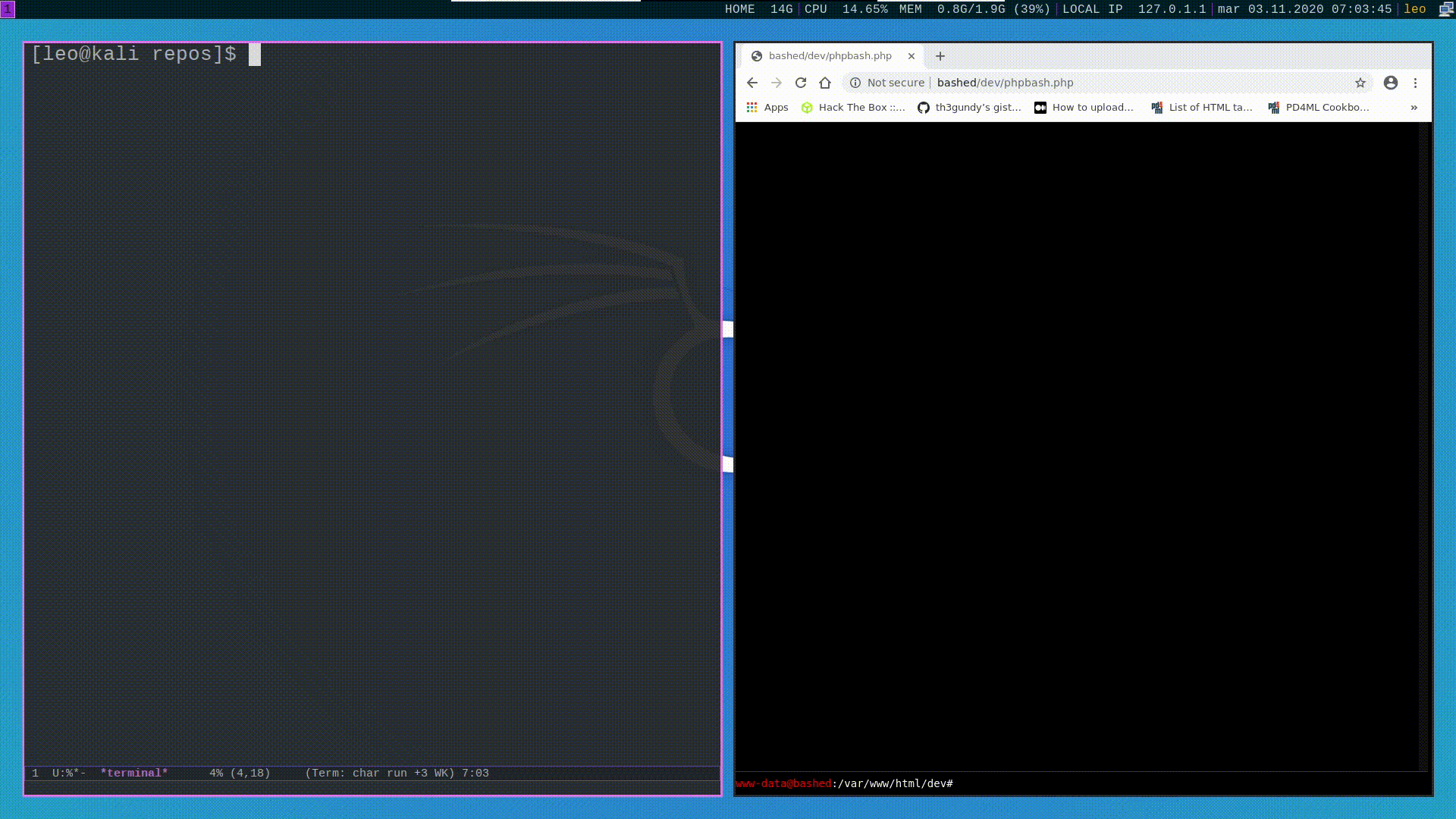This screenshot has height=819, width=1456.
Task: Bookmark this page with the star
Action: 1360,83
